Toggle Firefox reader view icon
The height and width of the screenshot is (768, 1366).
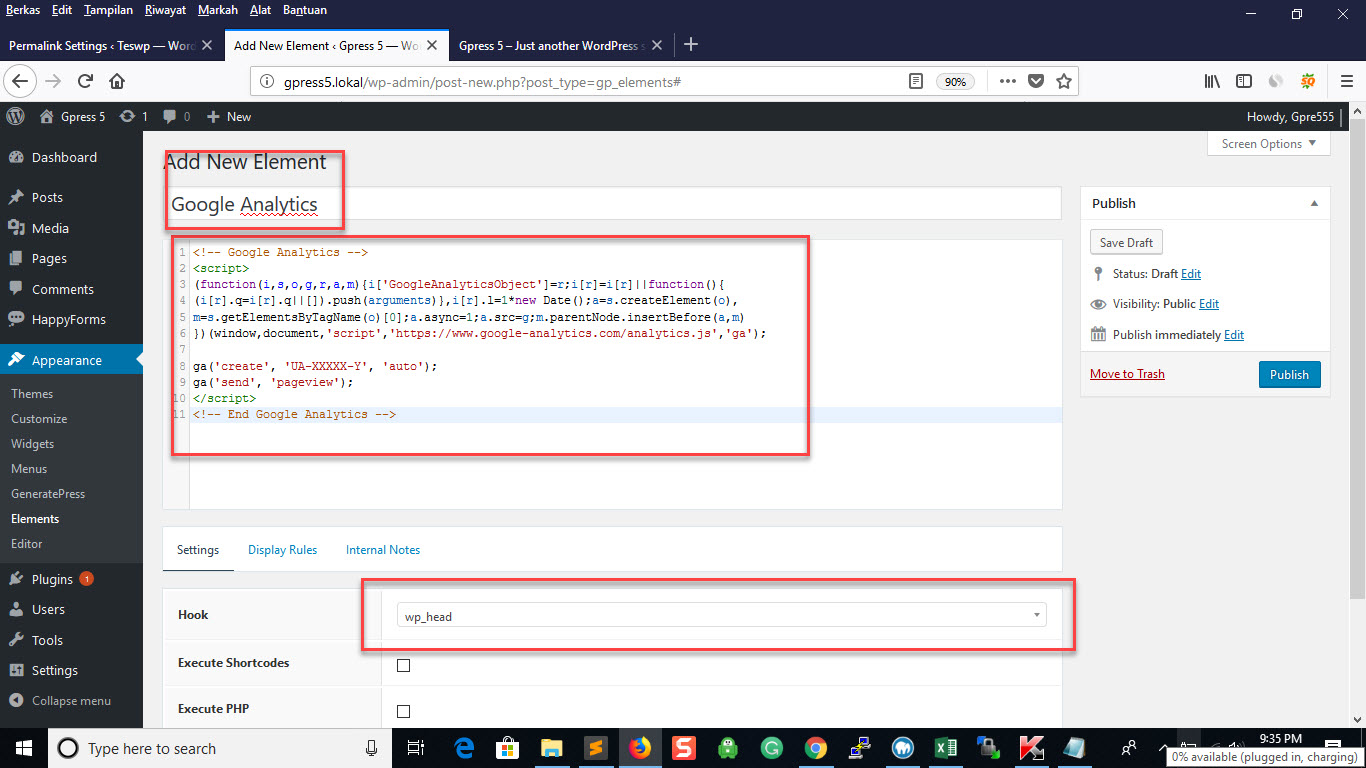[915, 82]
